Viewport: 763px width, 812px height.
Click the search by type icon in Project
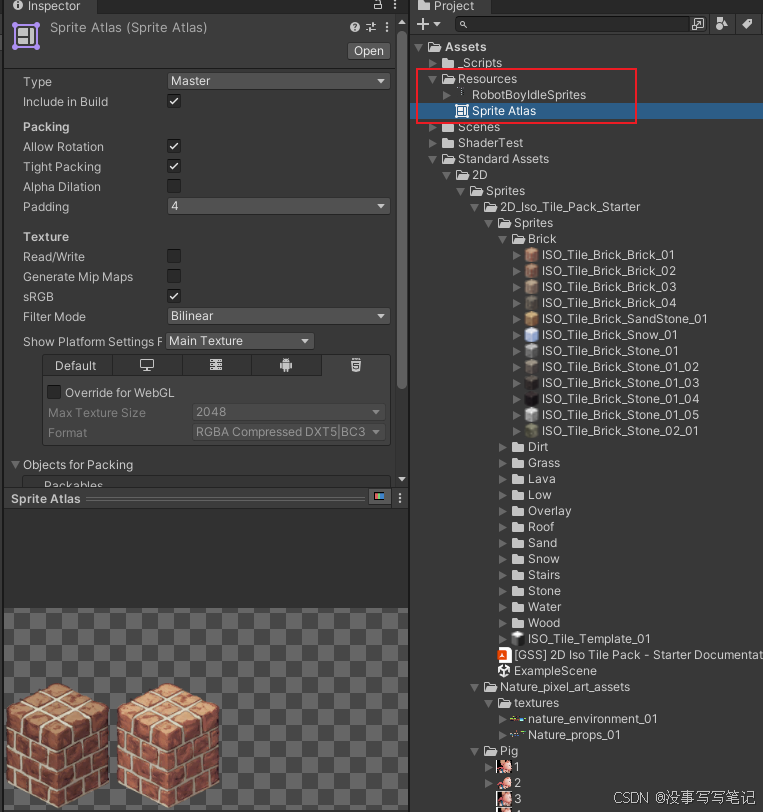[x=722, y=24]
